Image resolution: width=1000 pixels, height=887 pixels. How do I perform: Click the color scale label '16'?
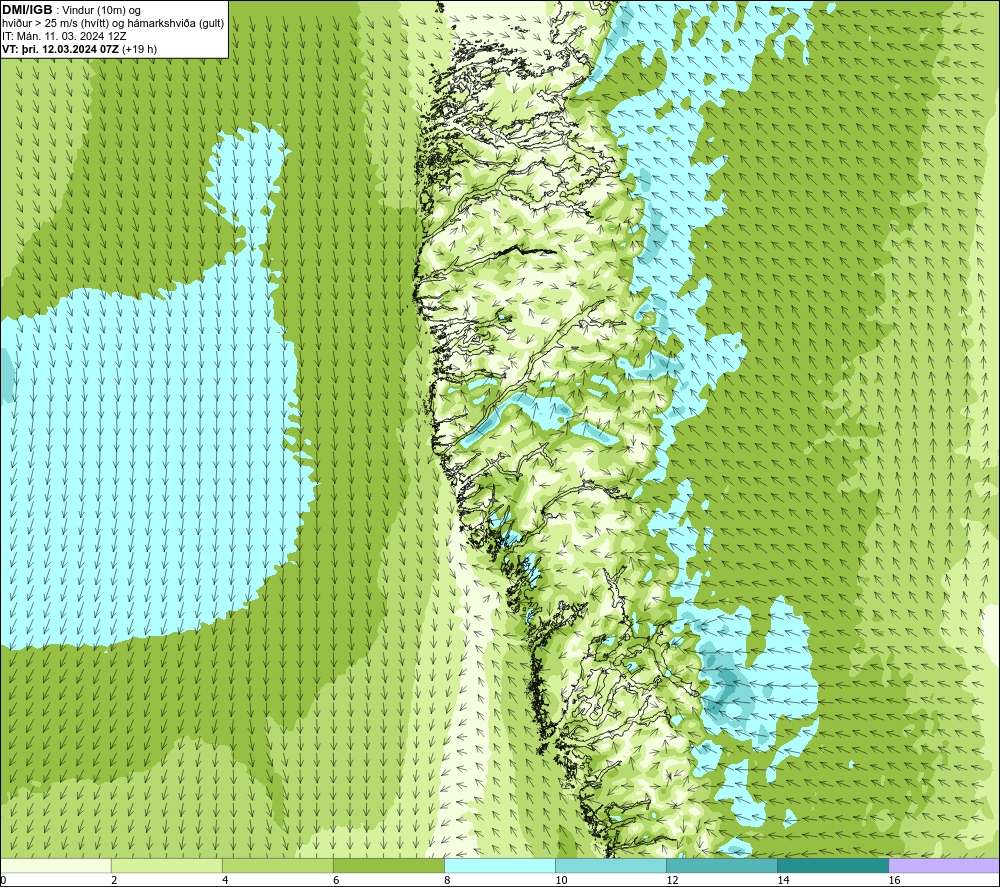click(894, 880)
